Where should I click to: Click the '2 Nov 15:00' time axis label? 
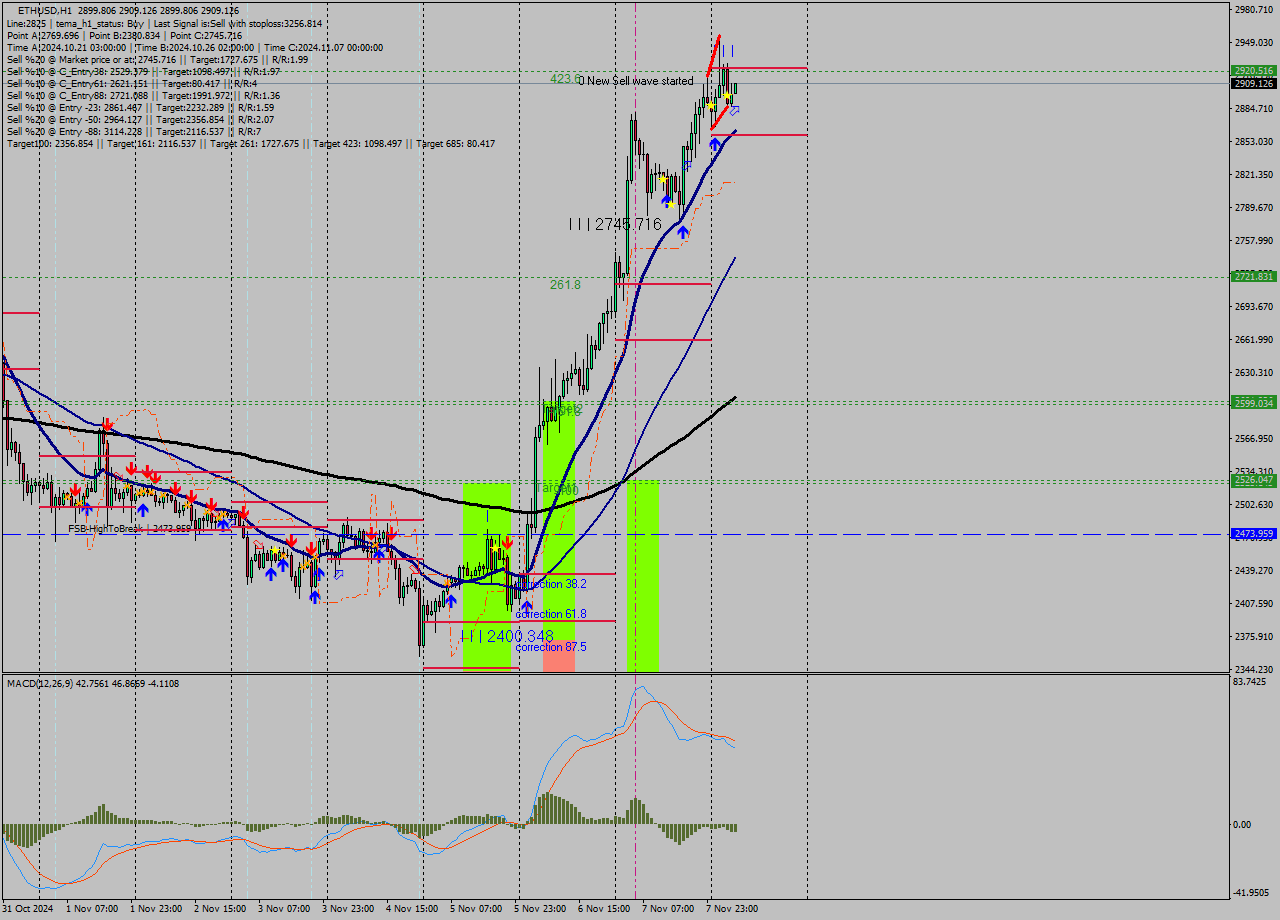(219, 909)
